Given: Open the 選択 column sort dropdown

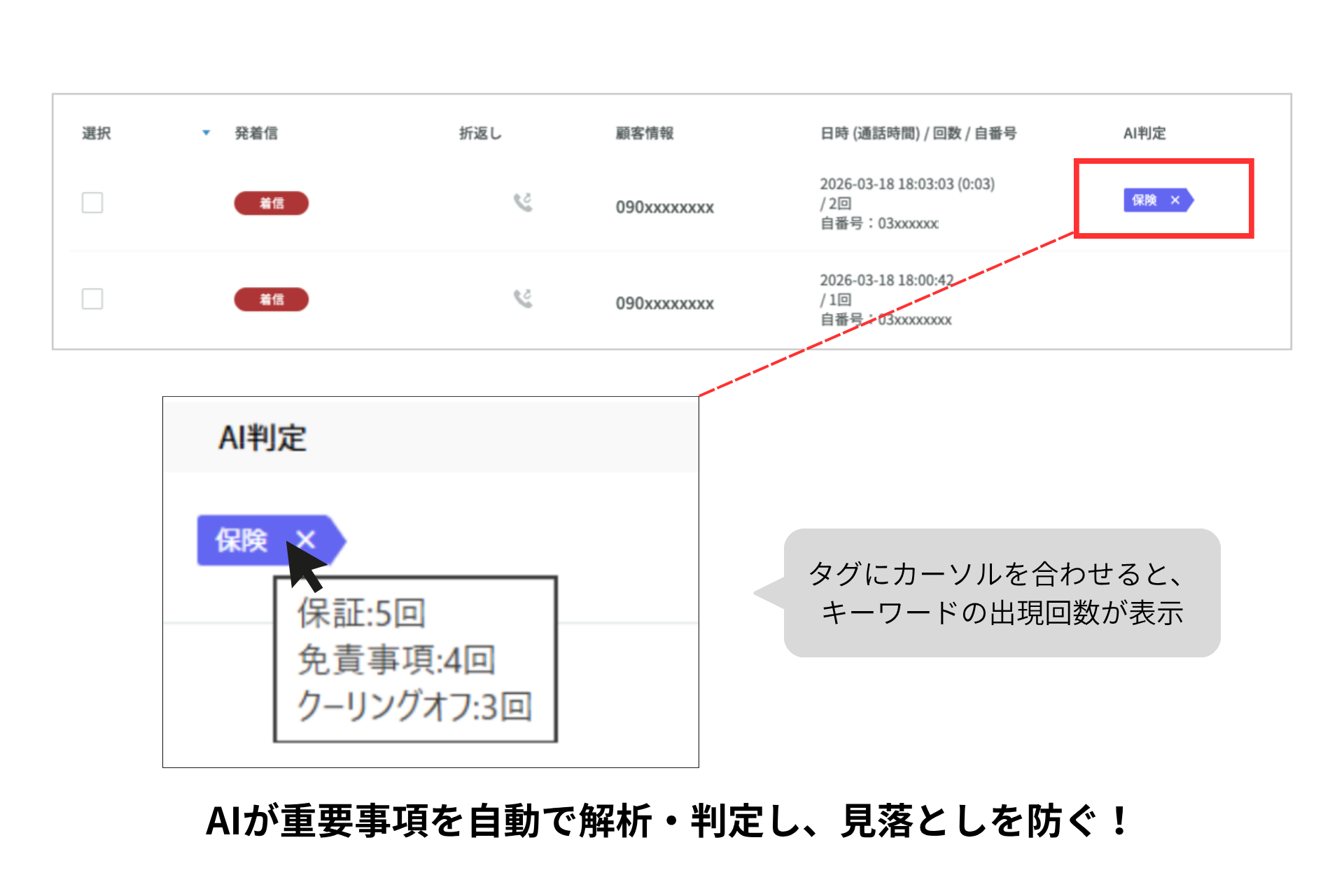Looking at the screenshot, I should pos(205,134).
